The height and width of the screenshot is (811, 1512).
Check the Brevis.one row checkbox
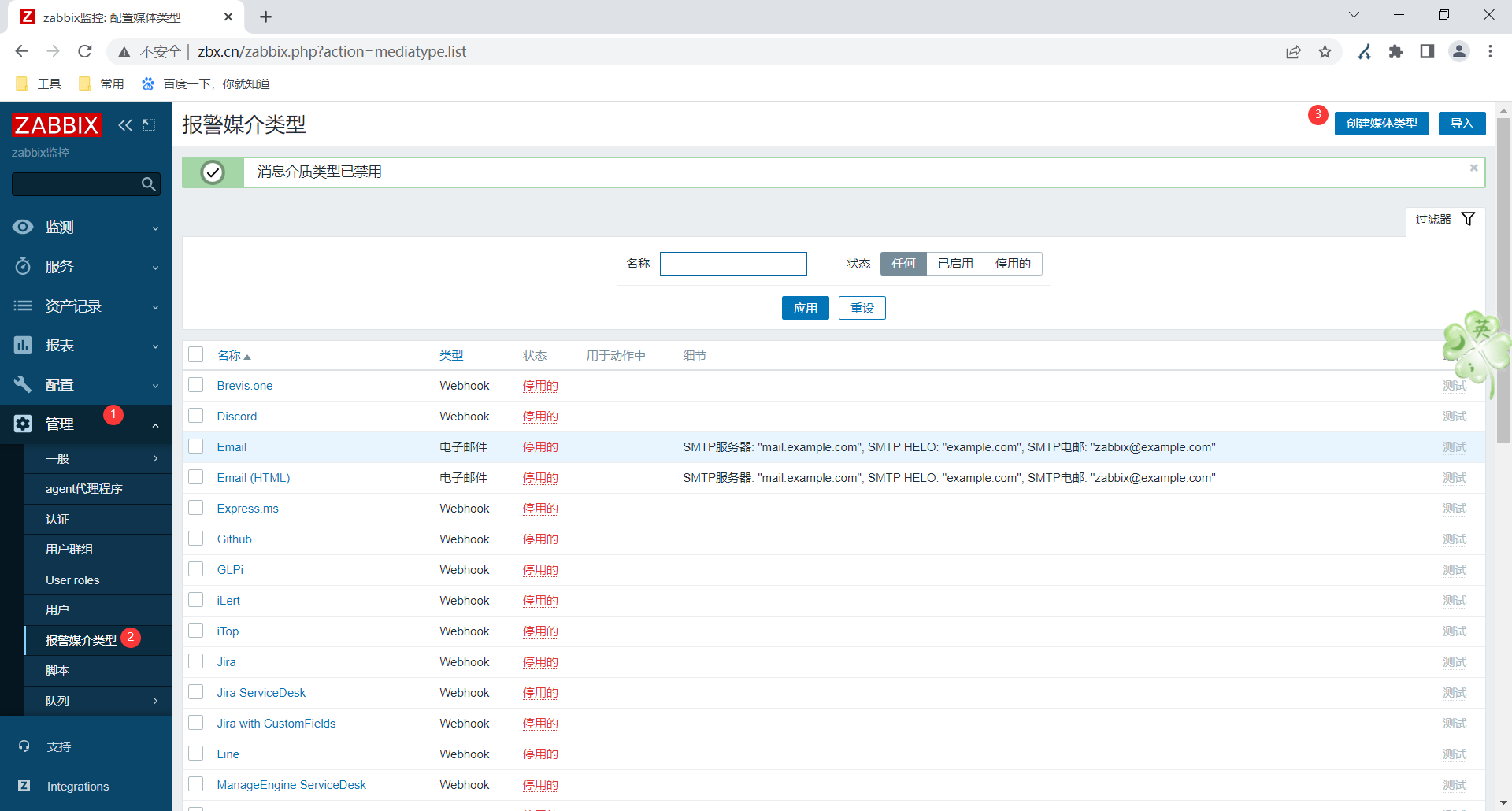tap(196, 385)
